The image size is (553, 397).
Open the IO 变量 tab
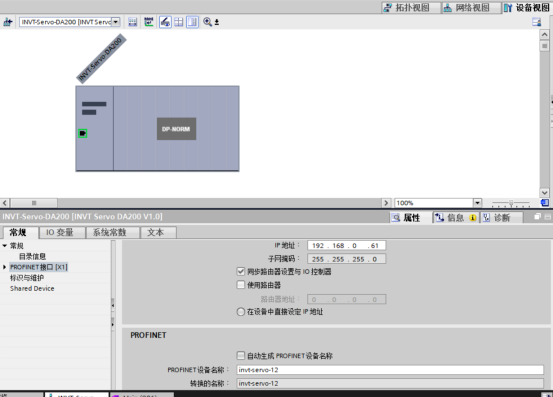(x=60, y=232)
